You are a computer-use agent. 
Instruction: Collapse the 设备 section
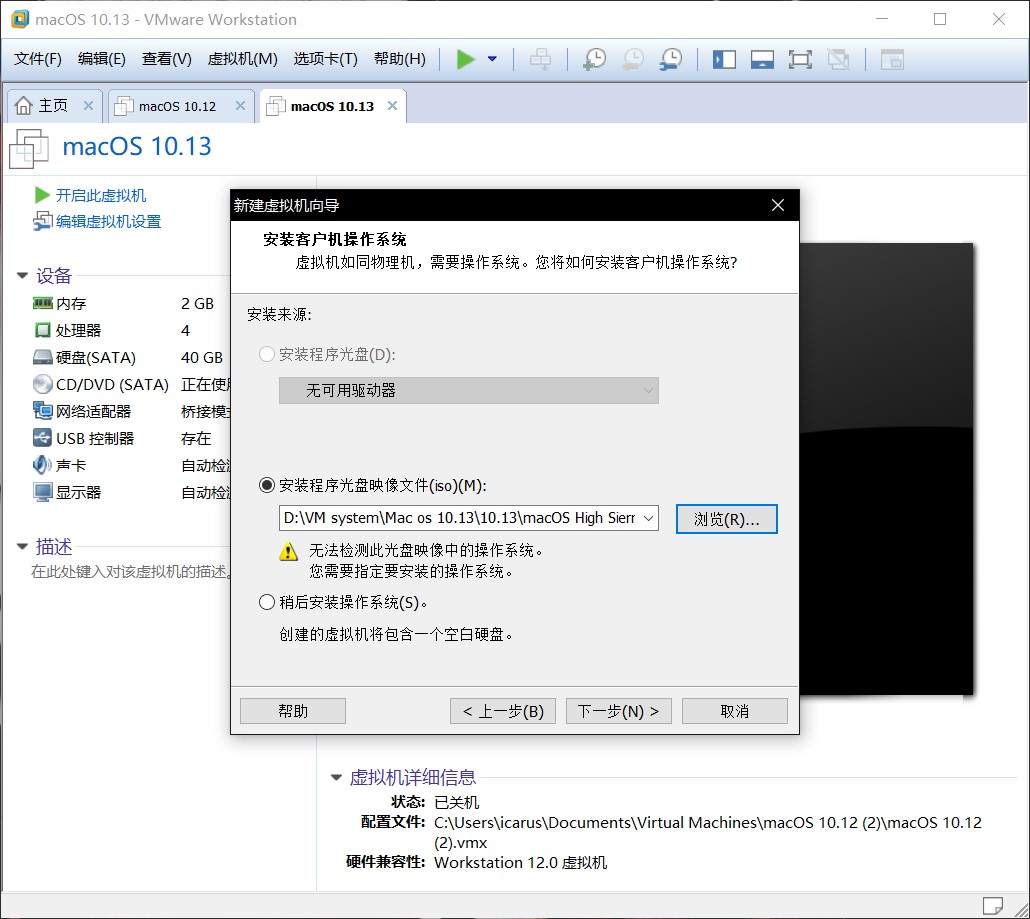click(22, 275)
